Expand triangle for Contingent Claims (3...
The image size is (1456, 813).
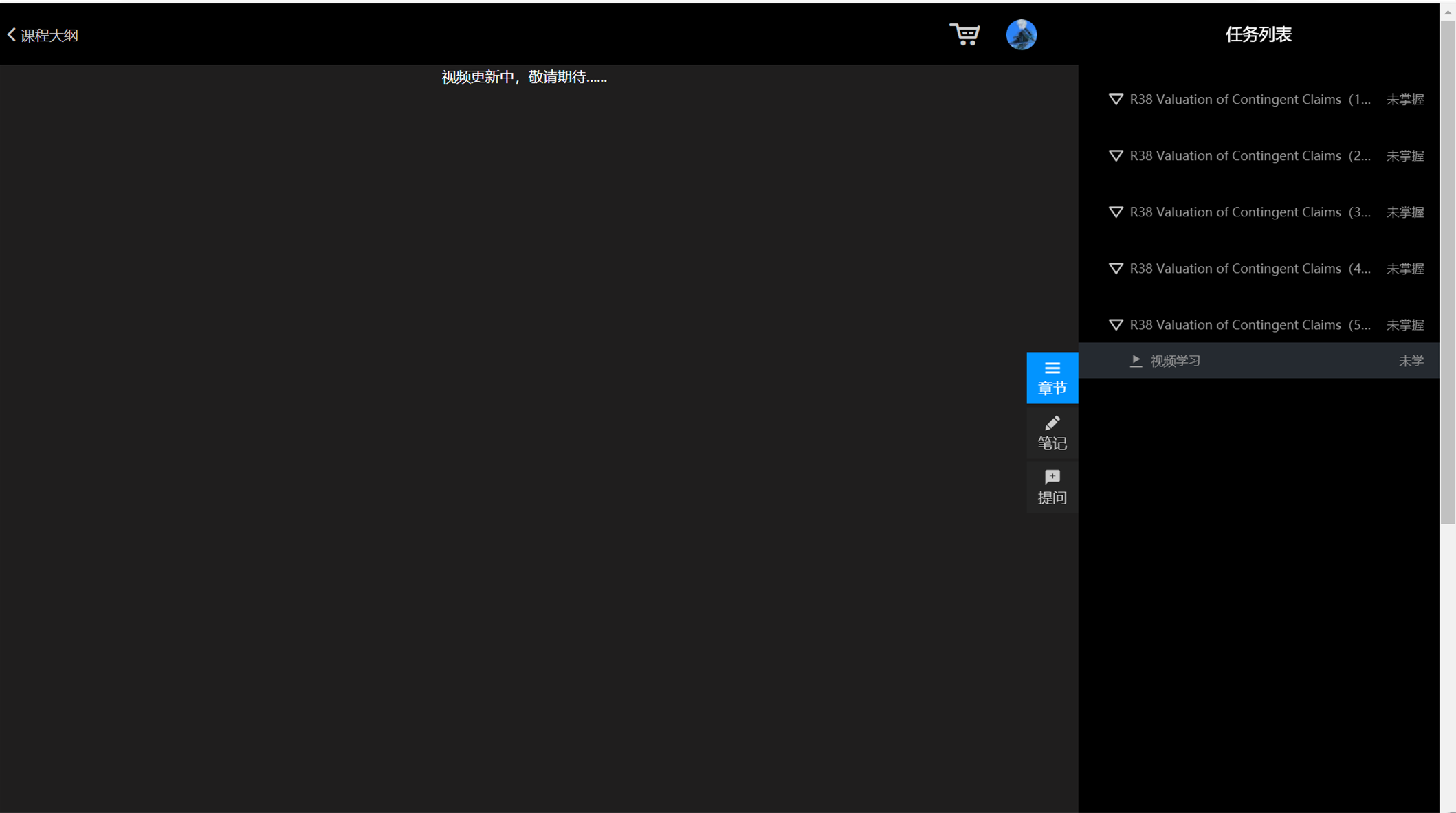click(1116, 212)
